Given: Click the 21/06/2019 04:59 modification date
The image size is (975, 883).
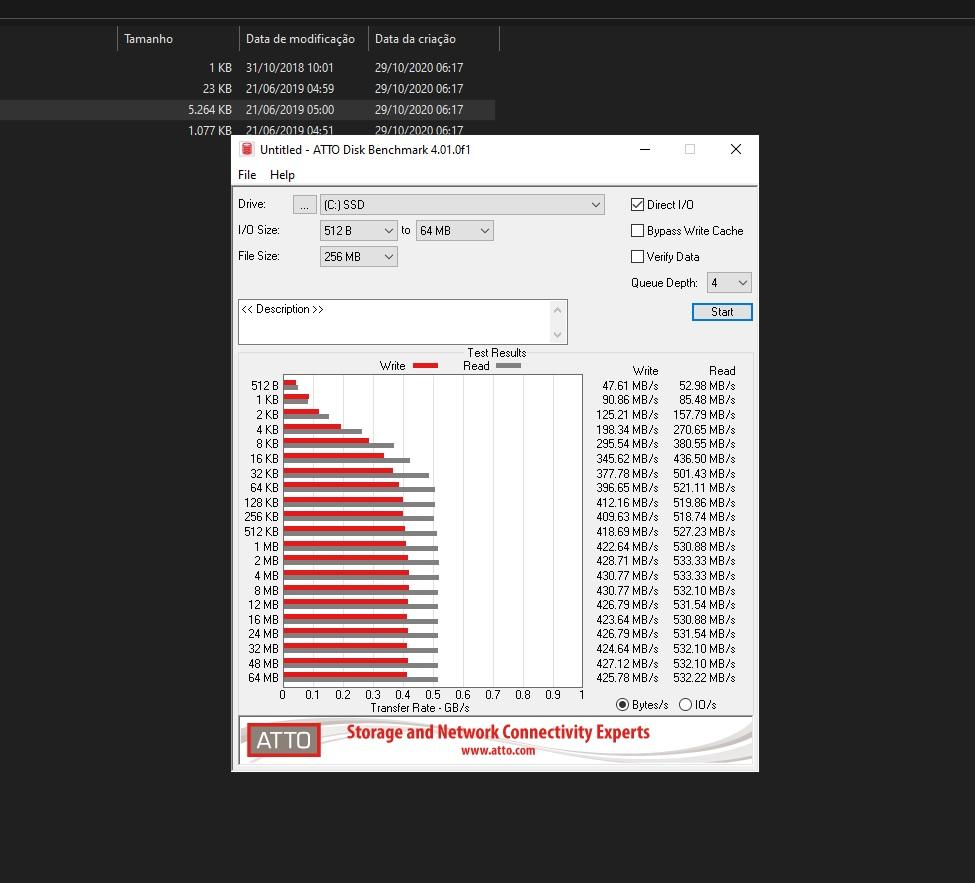Looking at the screenshot, I should point(290,88).
